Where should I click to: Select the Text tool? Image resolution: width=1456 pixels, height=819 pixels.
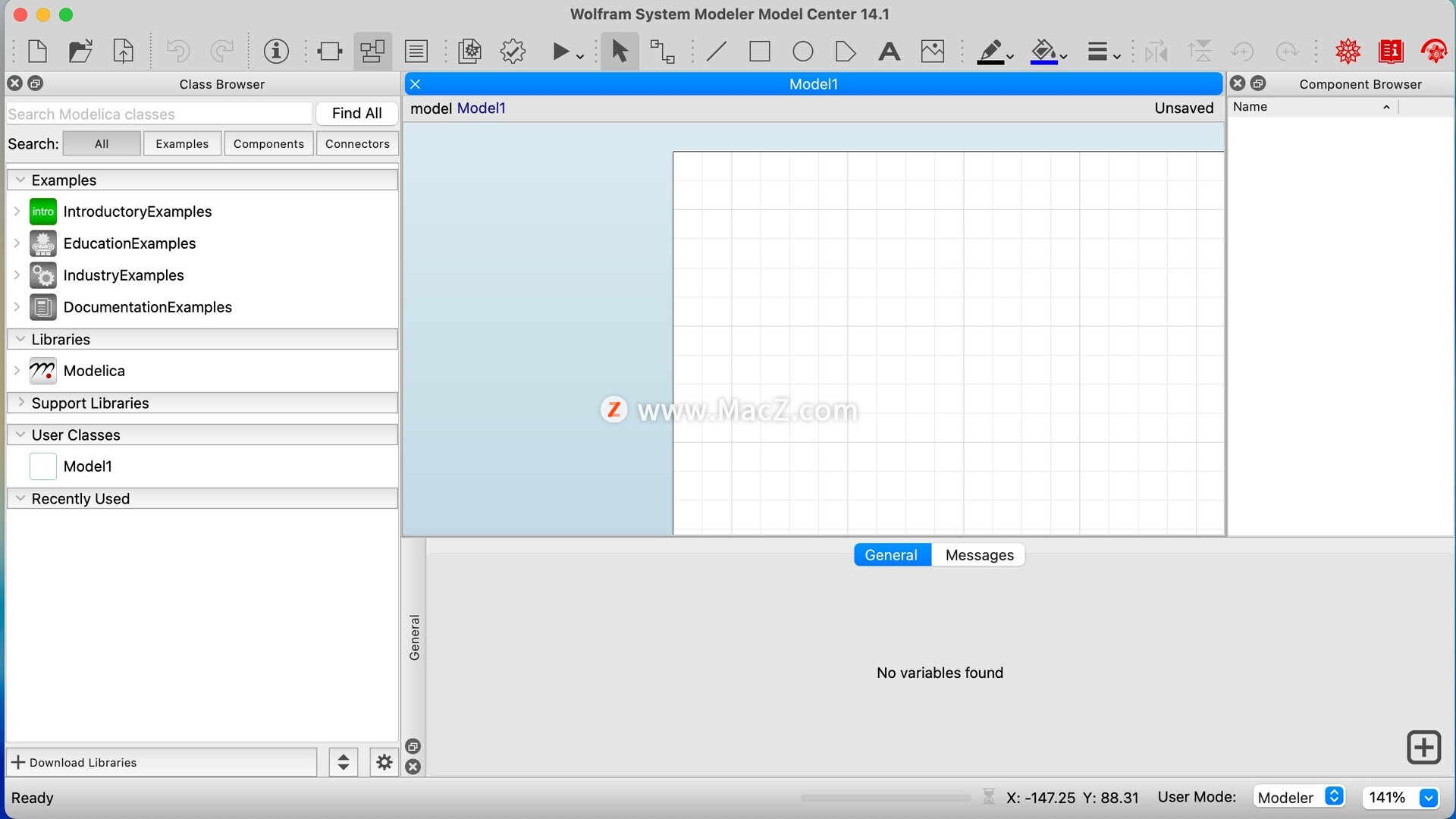889,52
